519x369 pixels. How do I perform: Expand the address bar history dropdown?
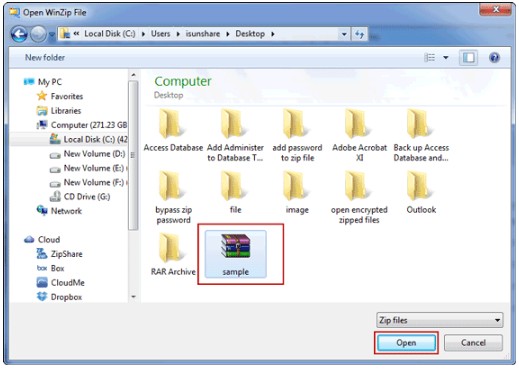pyautogui.click(x=344, y=34)
